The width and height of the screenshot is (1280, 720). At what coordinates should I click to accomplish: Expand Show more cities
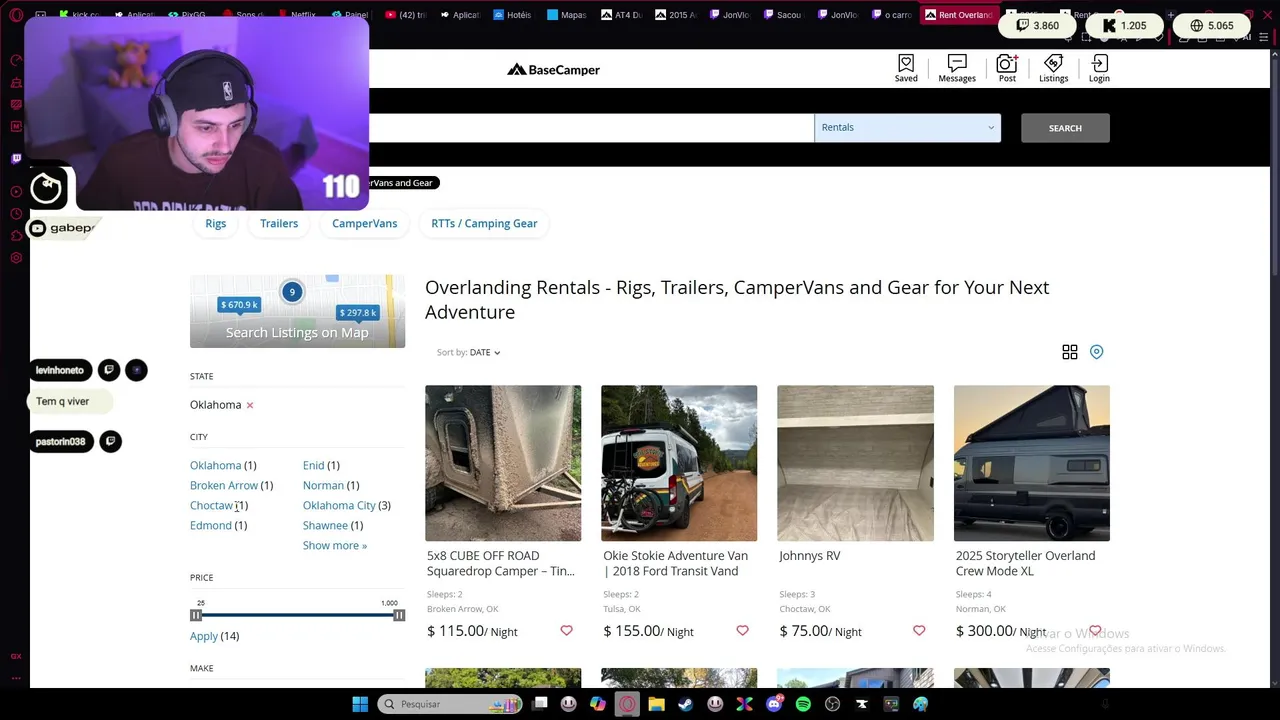[335, 545]
